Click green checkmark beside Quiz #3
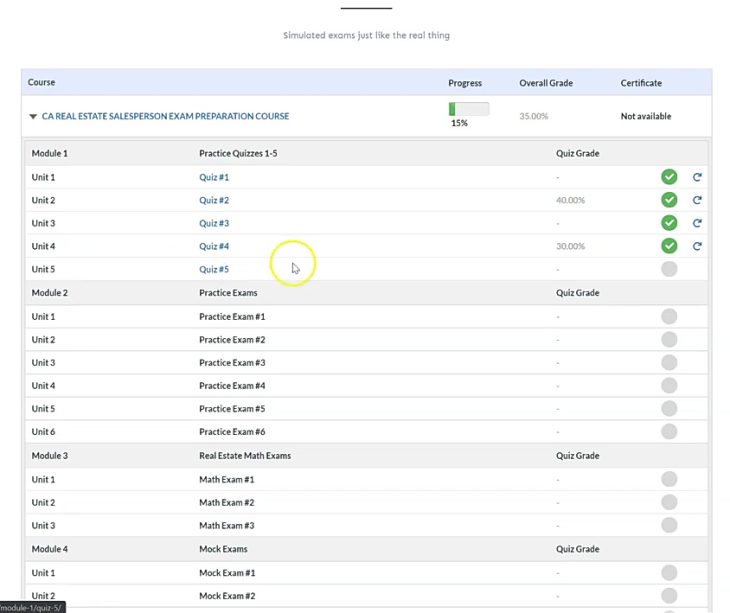 [x=669, y=223]
